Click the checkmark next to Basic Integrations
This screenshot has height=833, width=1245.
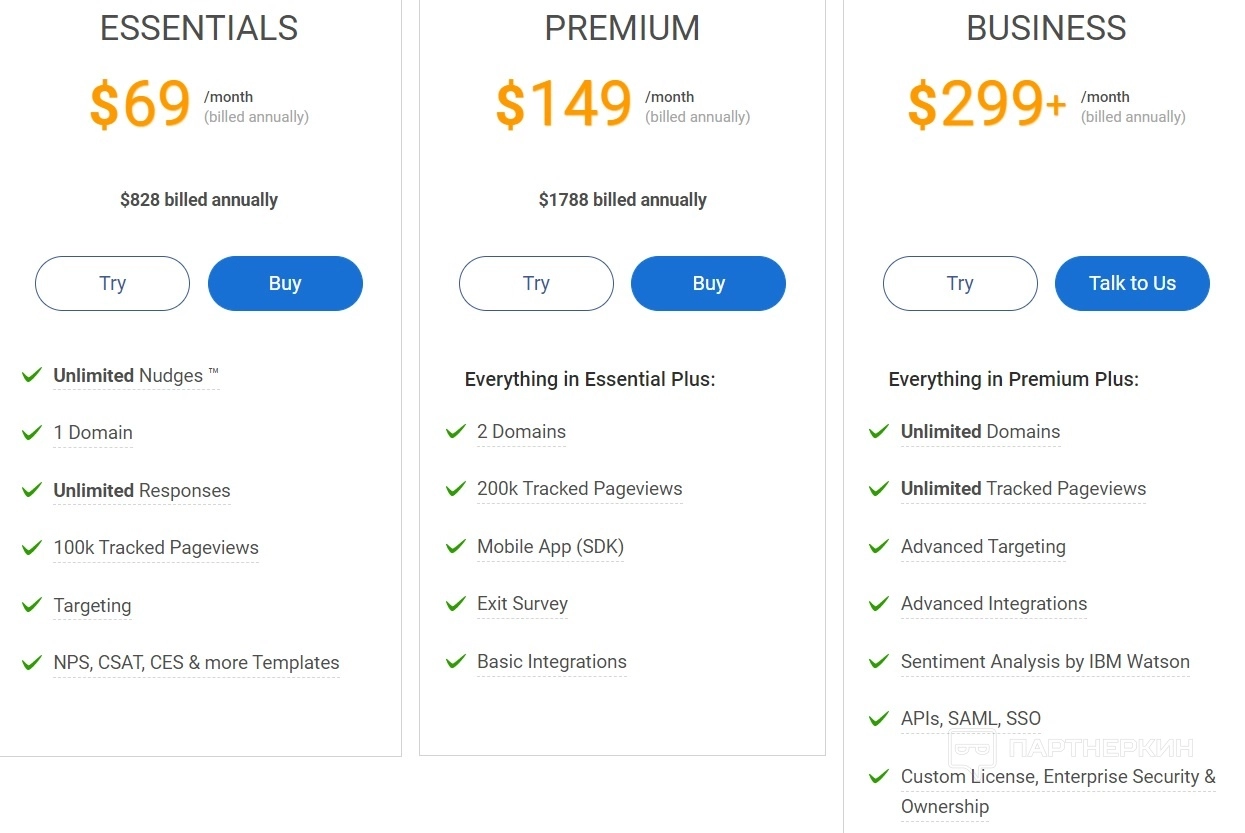[x=456, y=662]
